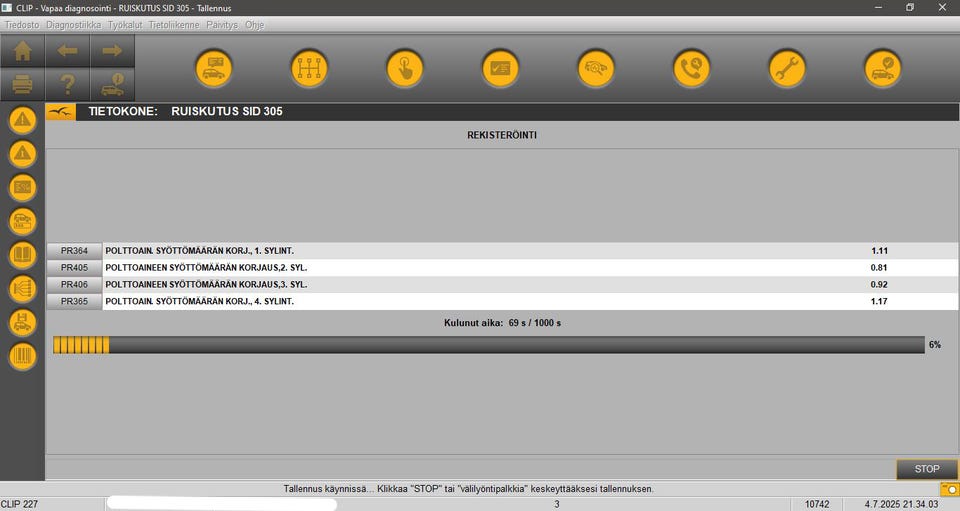The image size is (960, 511).
Task: Open the Päivitys menu
Action: click(x=222, y=25)
